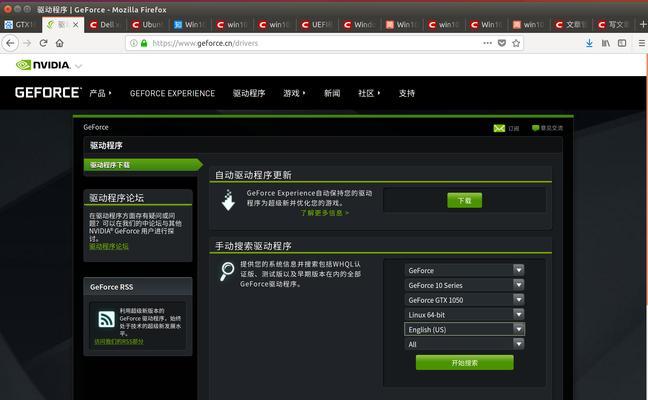Expand the chevron next to NVIDIA logo
The width and height of the screenshot is (648, 400).
point(79,66)
